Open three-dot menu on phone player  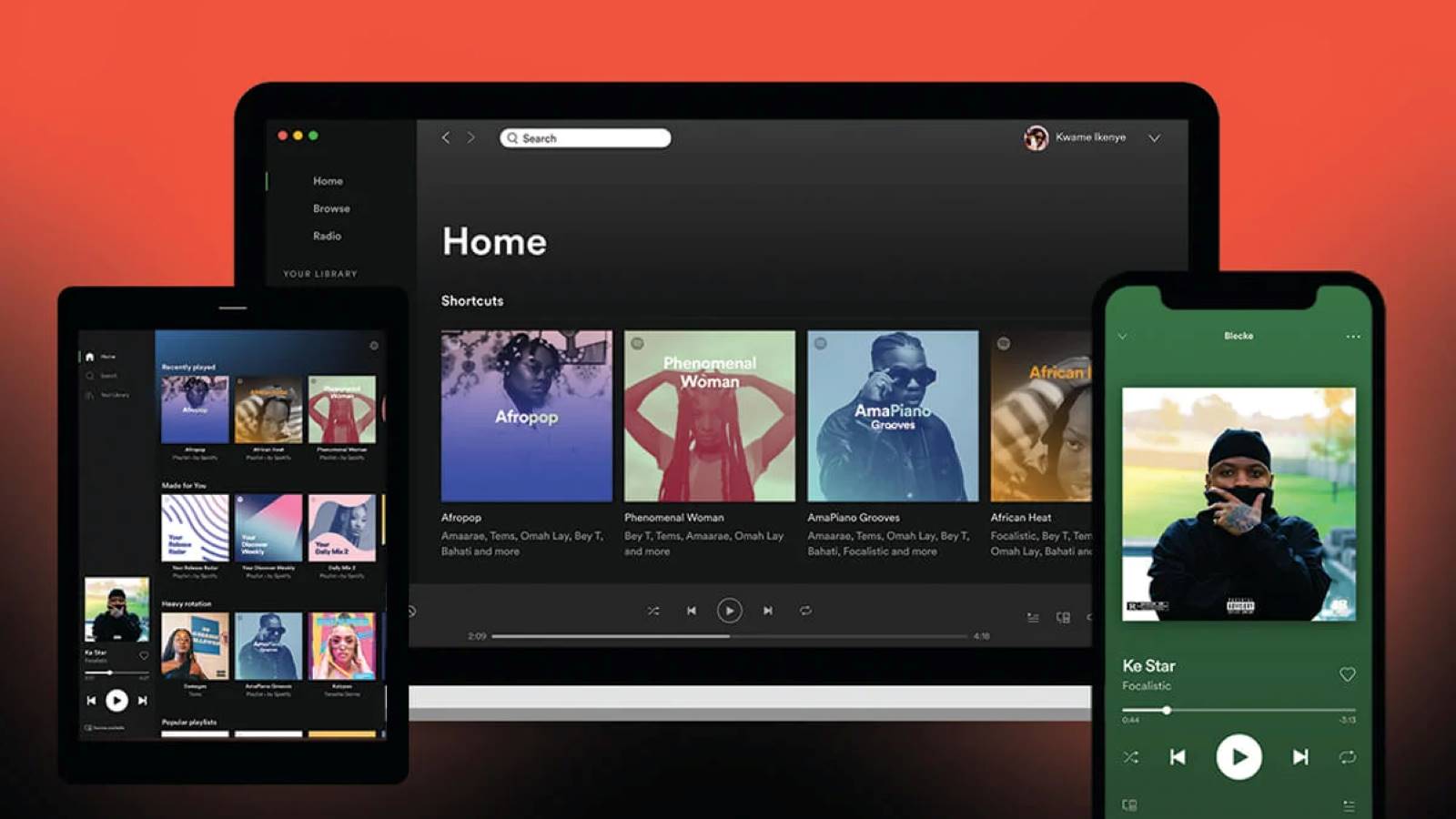click(x=1353, y=337)
